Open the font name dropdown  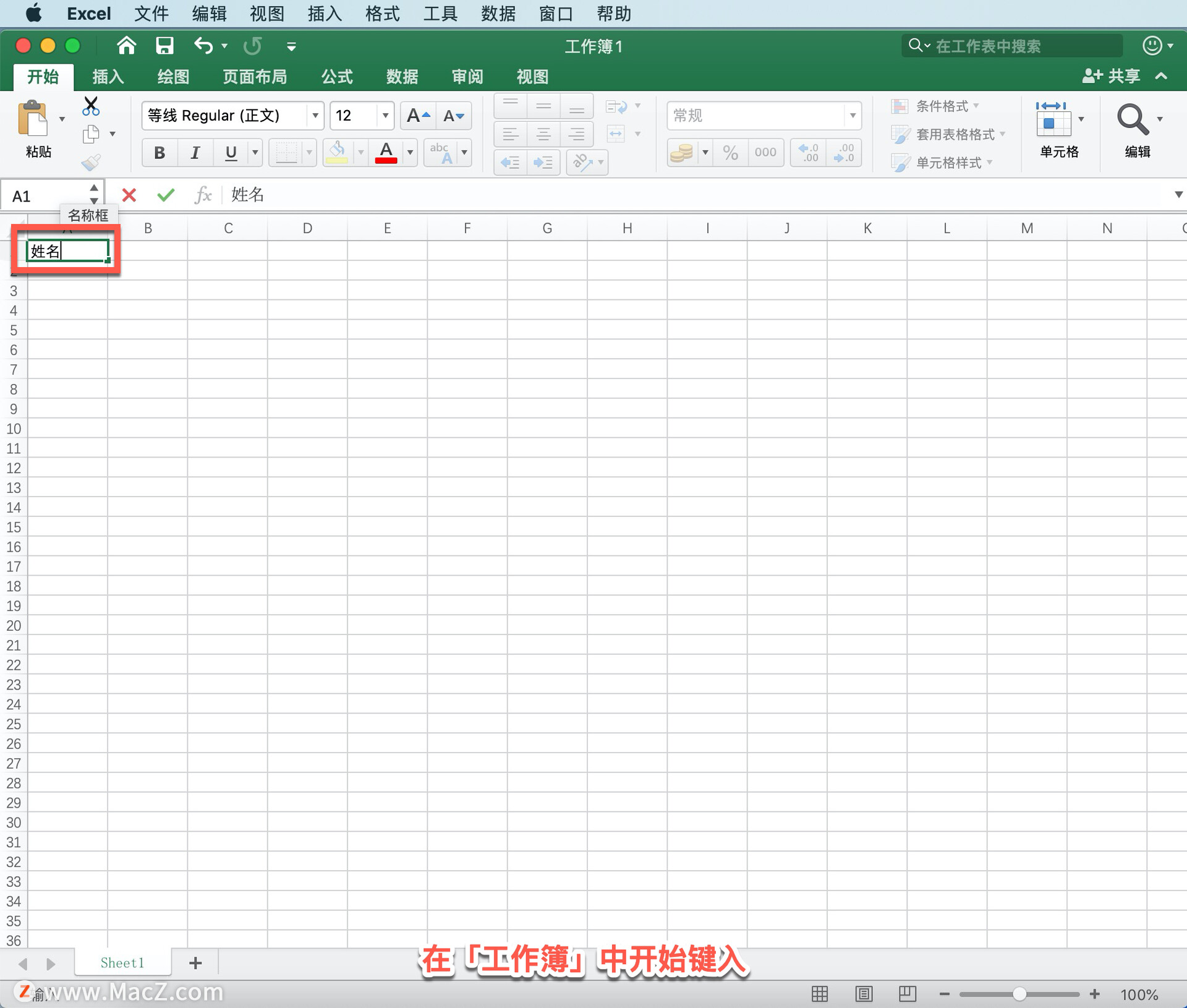click(315, 116)
